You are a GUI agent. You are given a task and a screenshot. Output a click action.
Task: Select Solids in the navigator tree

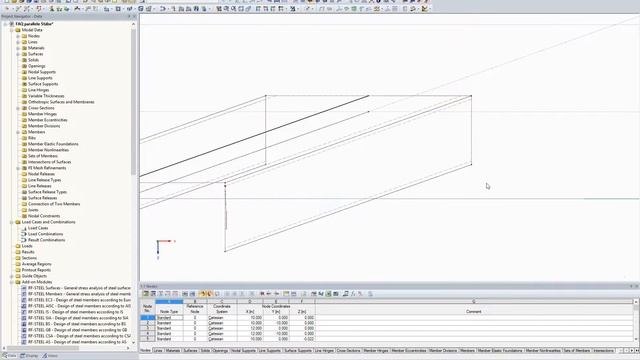(33, 60)
